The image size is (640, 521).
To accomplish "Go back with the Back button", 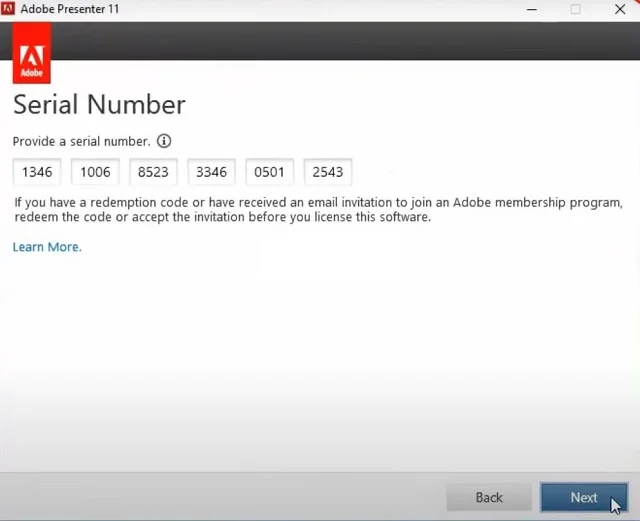I will pyautogui.click(x=489, y=497).
